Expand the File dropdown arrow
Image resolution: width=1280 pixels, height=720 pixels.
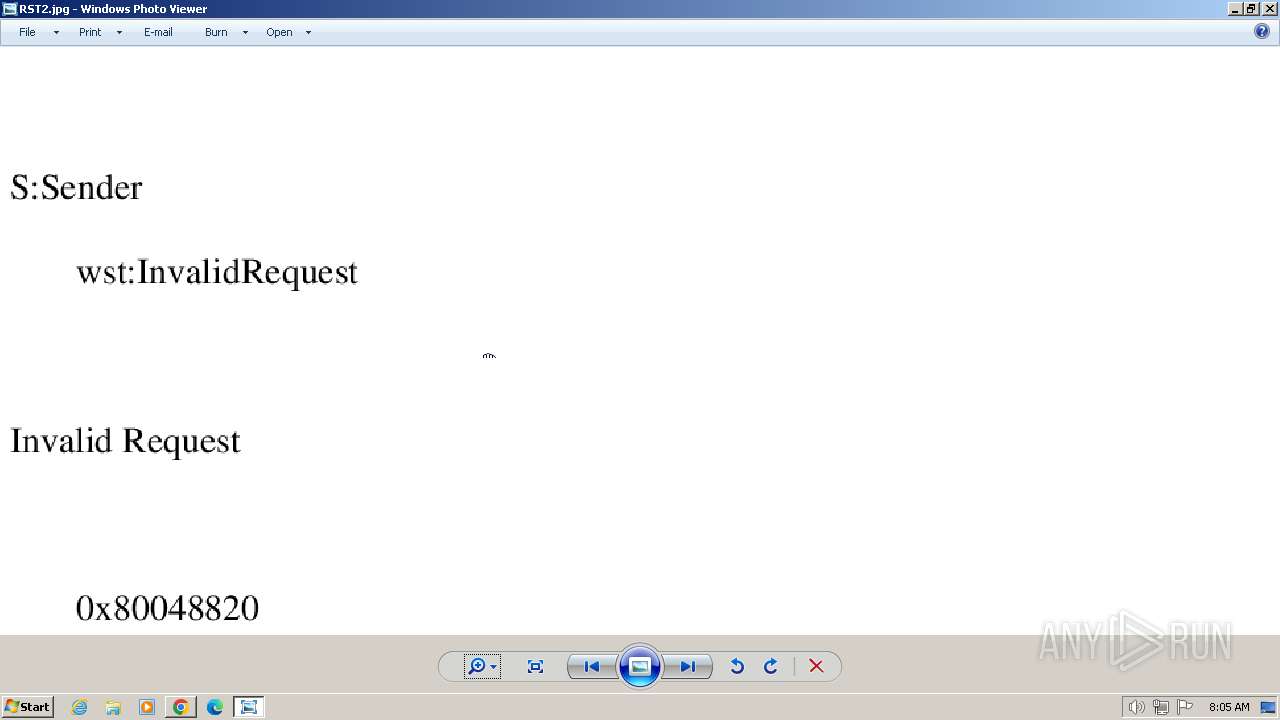click(x=56, y=33)
